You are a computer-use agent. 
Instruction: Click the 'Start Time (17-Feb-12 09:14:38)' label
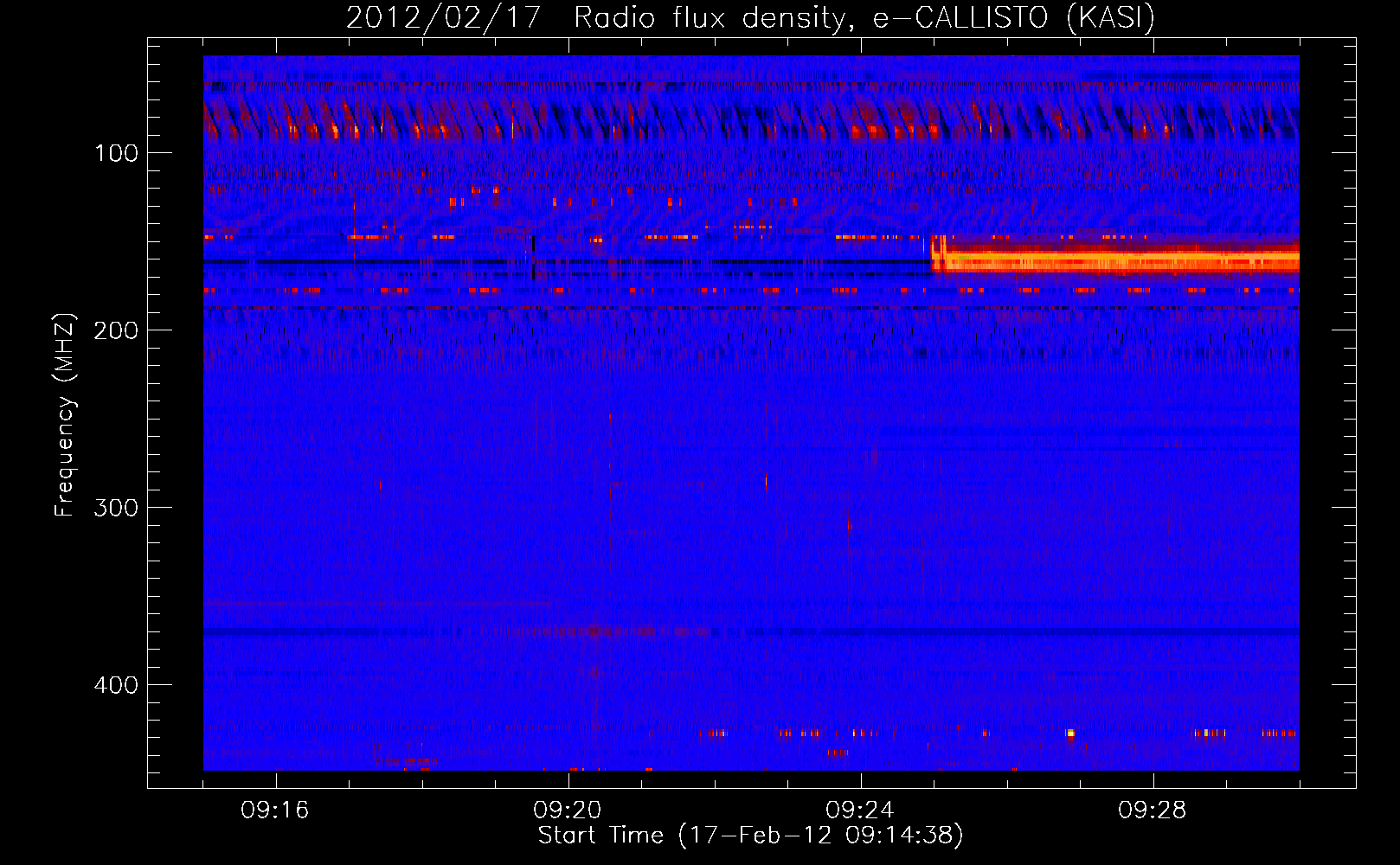pos(750,836)
